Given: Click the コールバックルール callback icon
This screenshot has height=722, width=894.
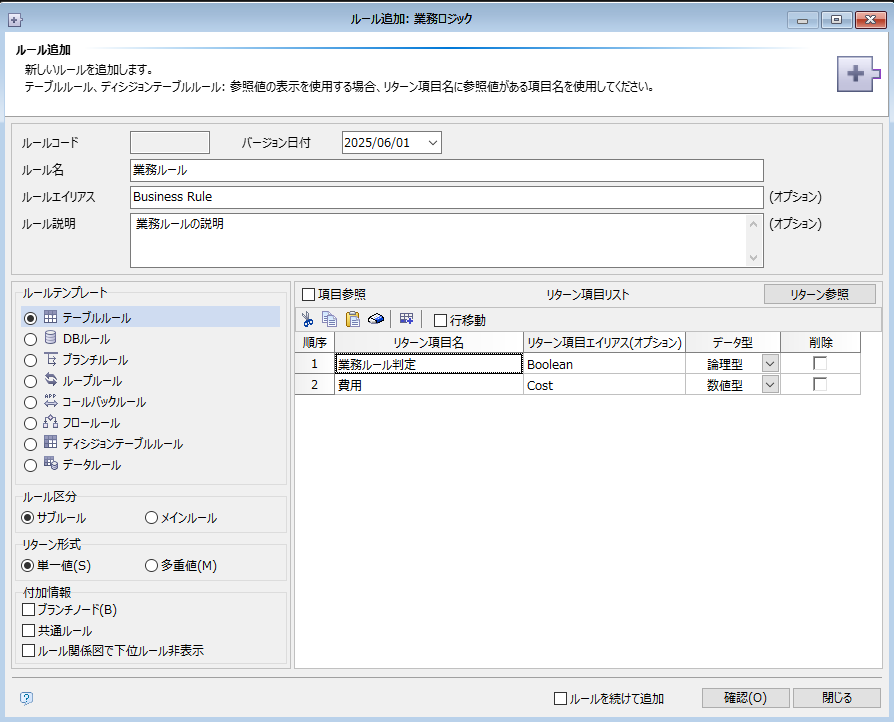Looking at the screenshot, I should tap(51, 400).
